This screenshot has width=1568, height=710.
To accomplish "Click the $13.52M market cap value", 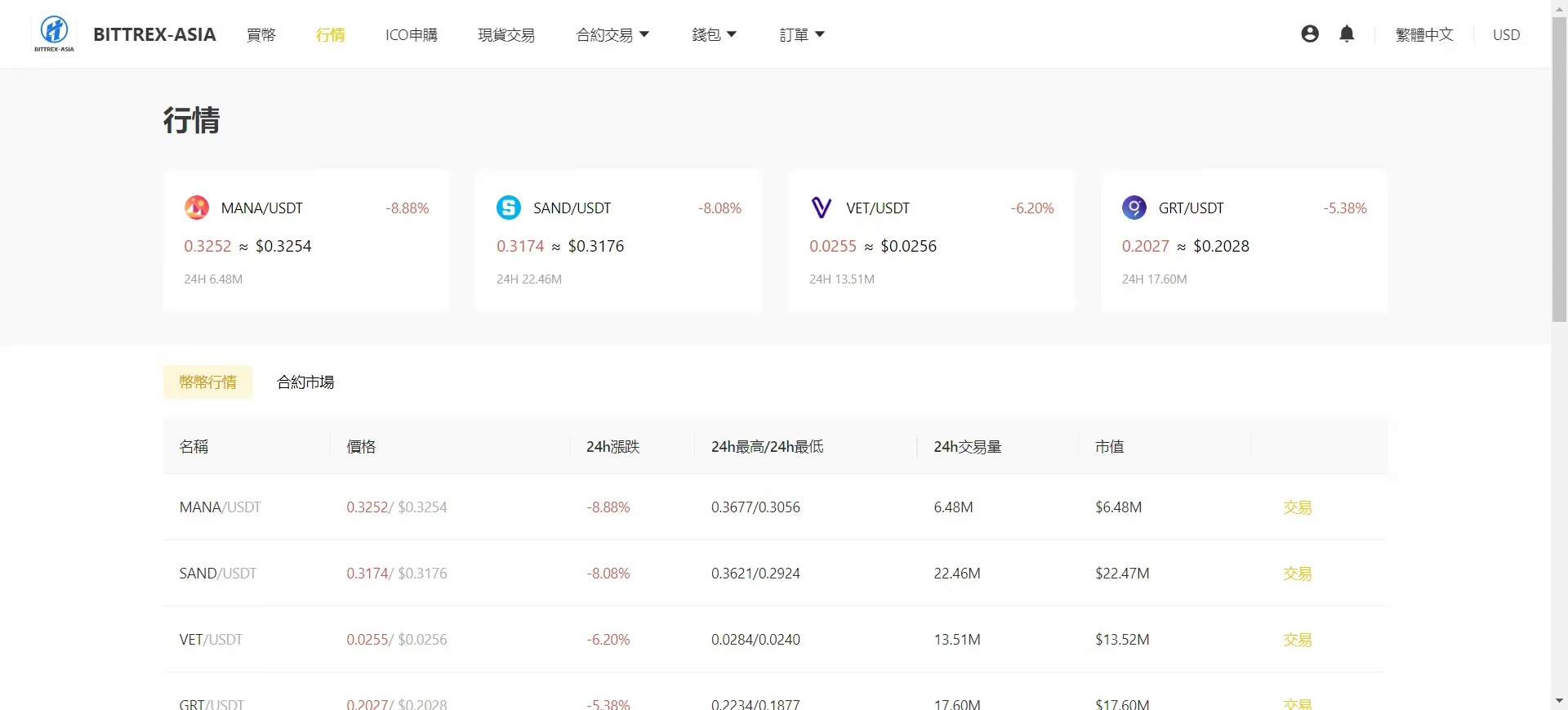I will [1123, 640].
